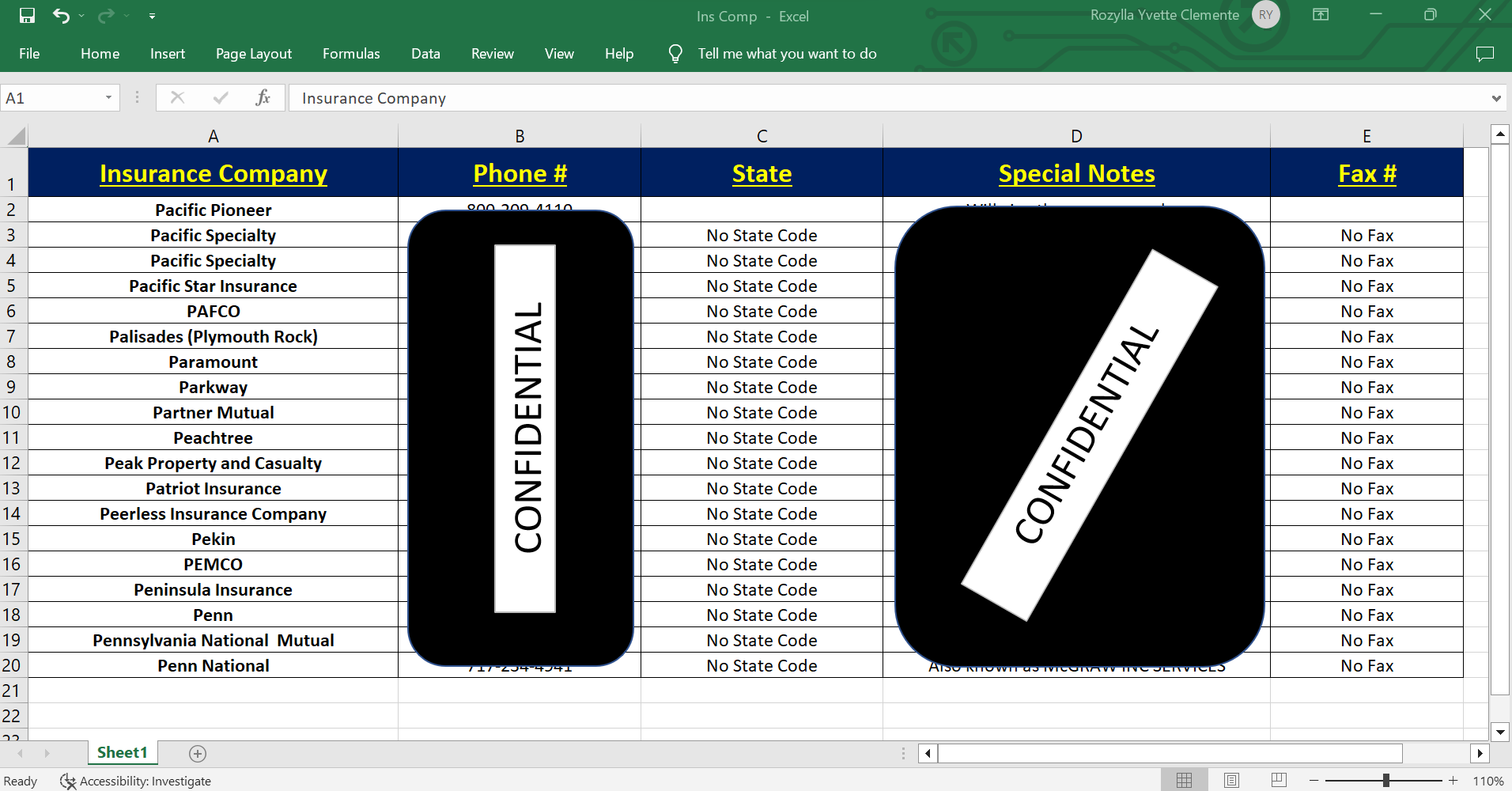Open the Insert Function dialog
This screenshot has width=1512, height=791.
click(x=263, y=97)
